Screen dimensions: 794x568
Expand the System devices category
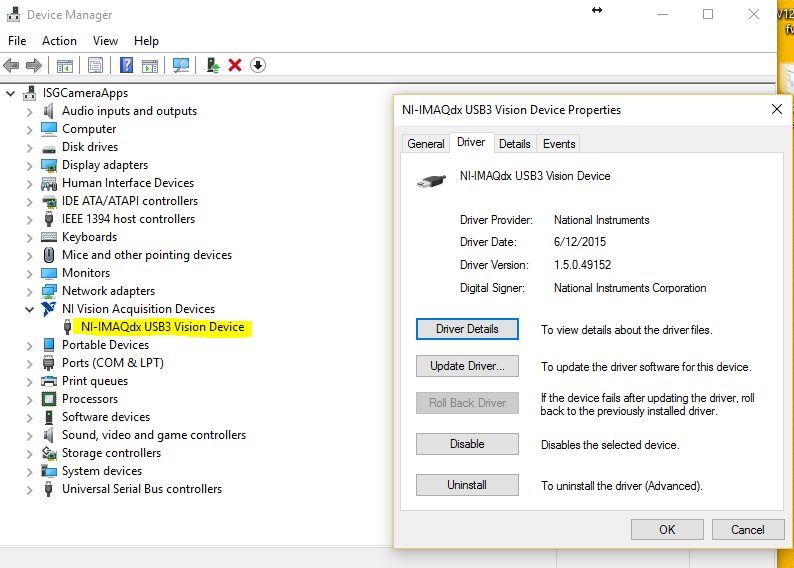(x=29, y=472)
